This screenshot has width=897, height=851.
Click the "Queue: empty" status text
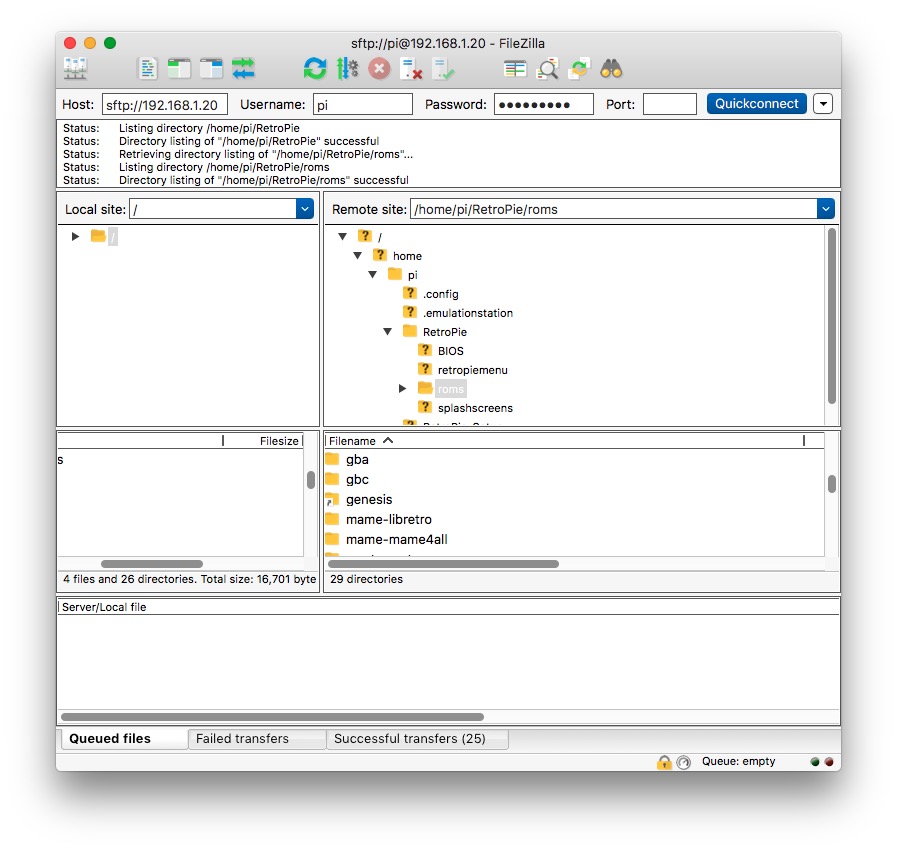coord(739,762)
